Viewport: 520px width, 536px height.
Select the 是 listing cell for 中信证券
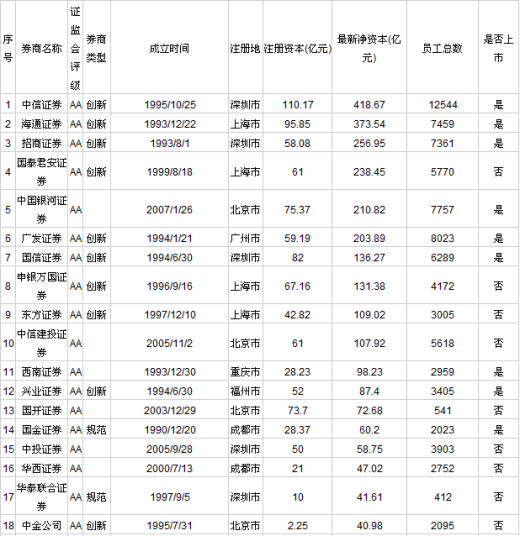tap(498, 104)
